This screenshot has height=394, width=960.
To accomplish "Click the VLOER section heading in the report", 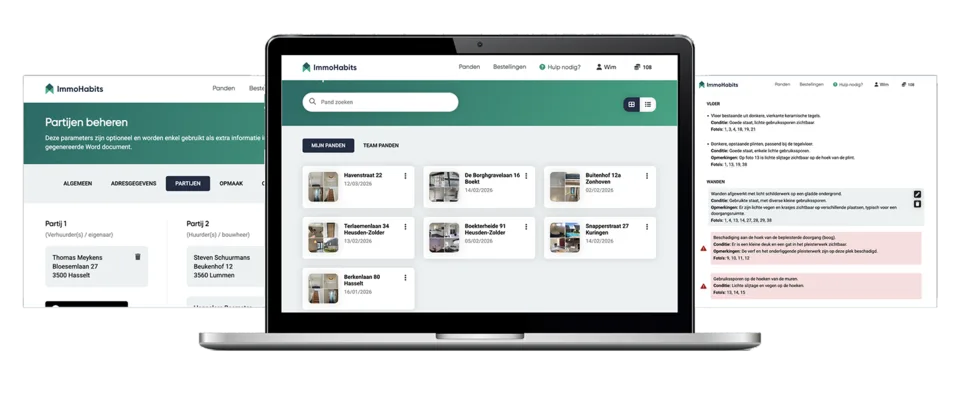I will pyautogui.click(x=713, y=104).
